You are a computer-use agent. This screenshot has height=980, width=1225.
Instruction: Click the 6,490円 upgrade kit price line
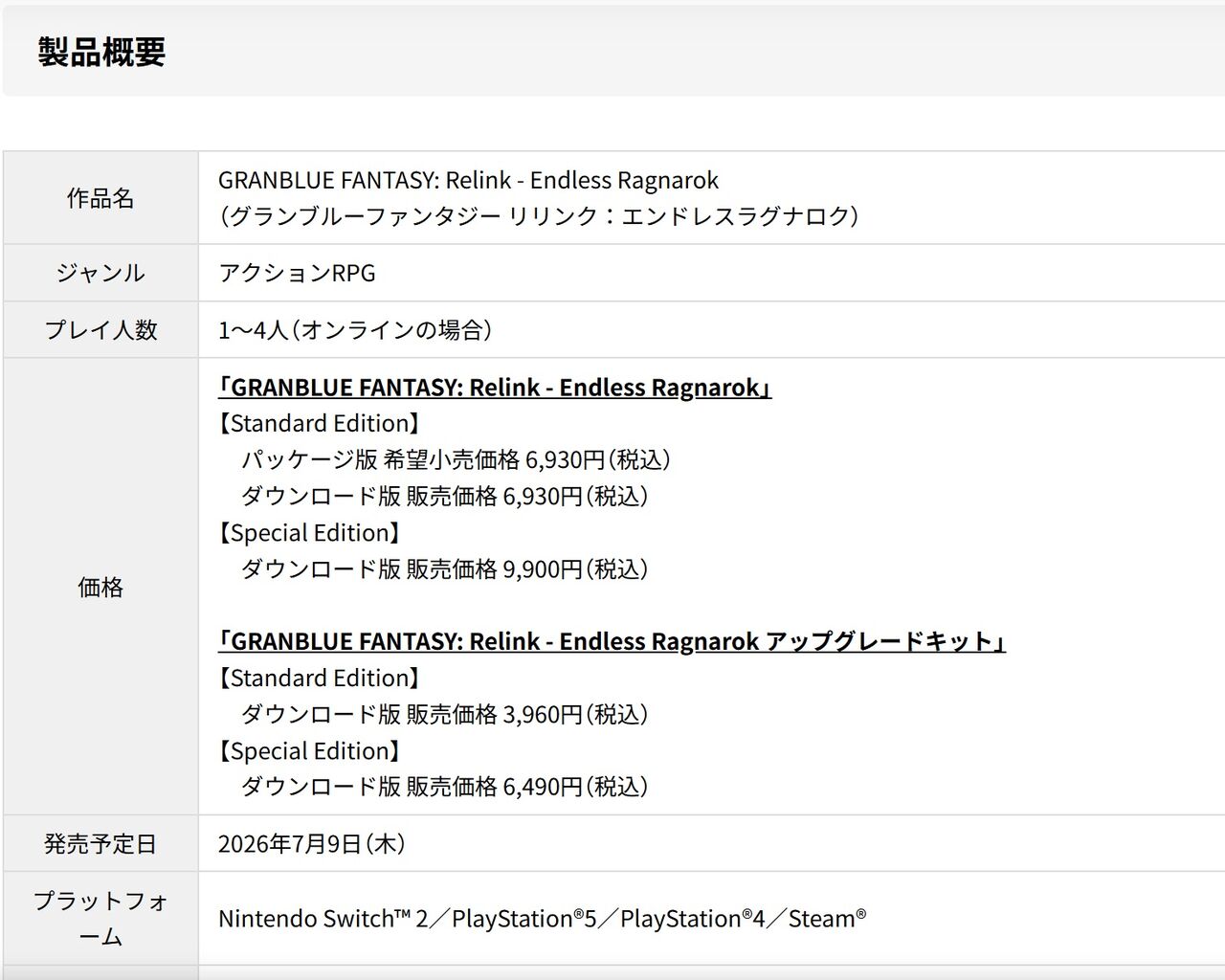click(x=444, y=787)
